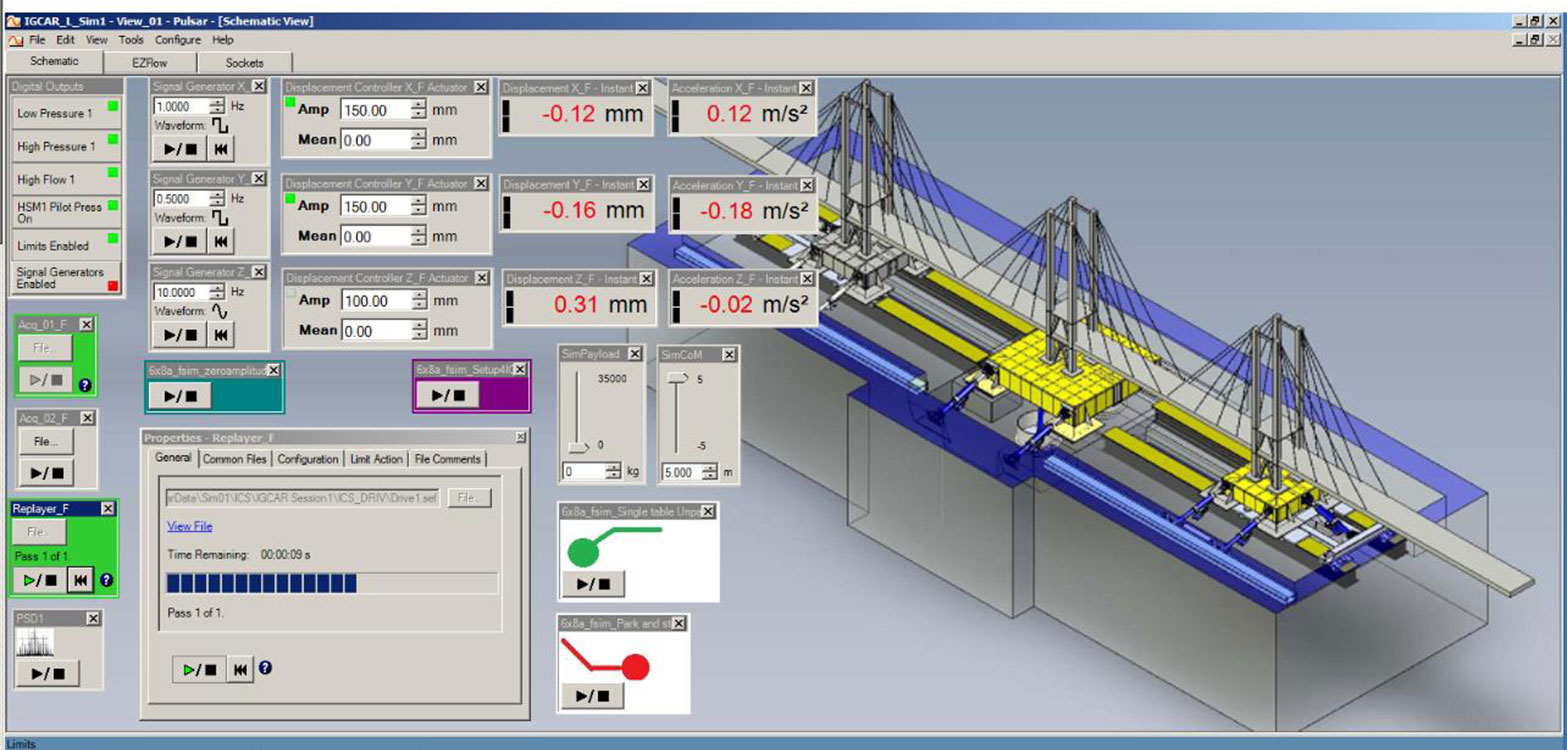1567x750 pixels.
Task: Increase Displacement Controller X_F Amp value spinner
Action: (x=419, y=105)
